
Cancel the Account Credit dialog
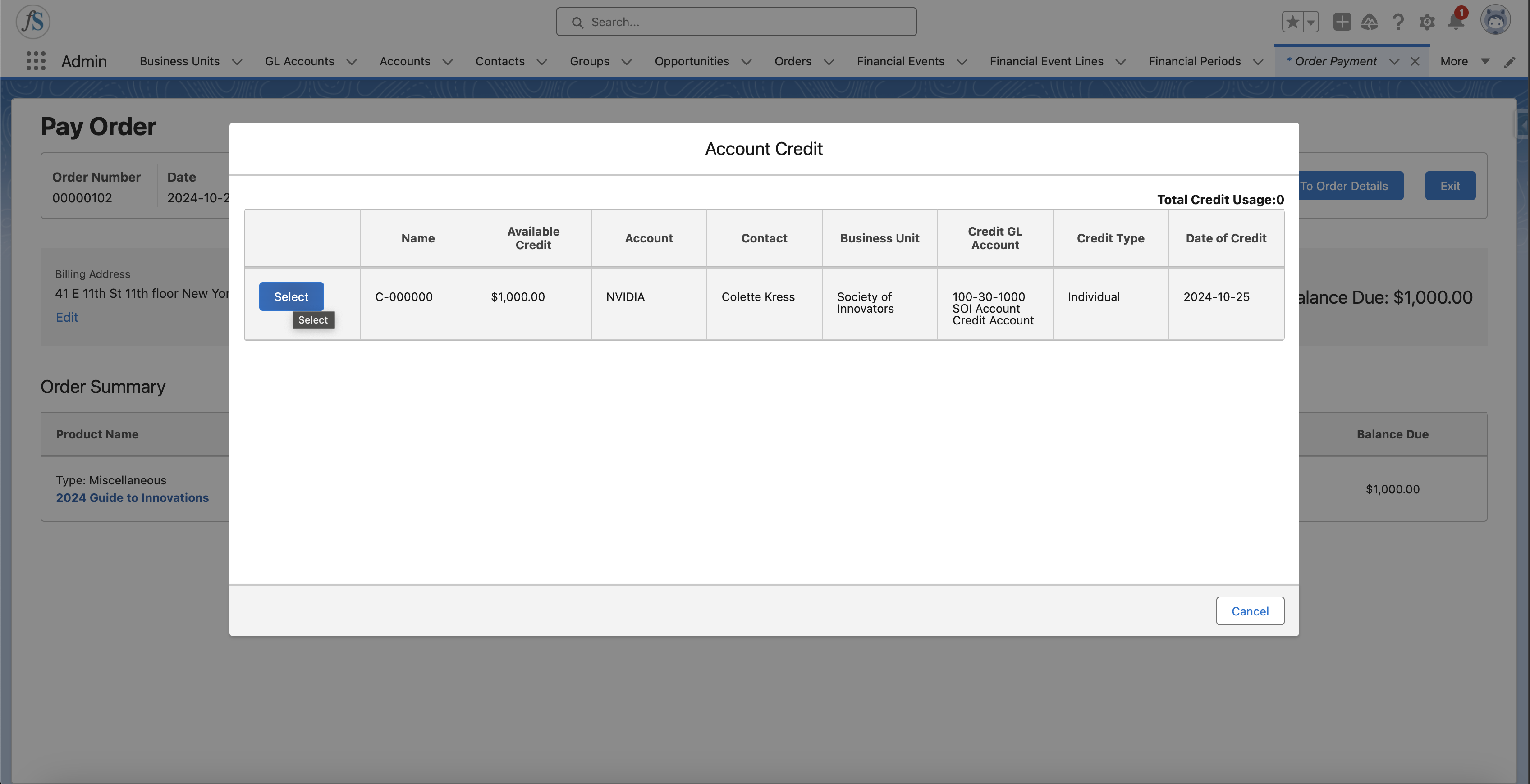click(1250, 611)
